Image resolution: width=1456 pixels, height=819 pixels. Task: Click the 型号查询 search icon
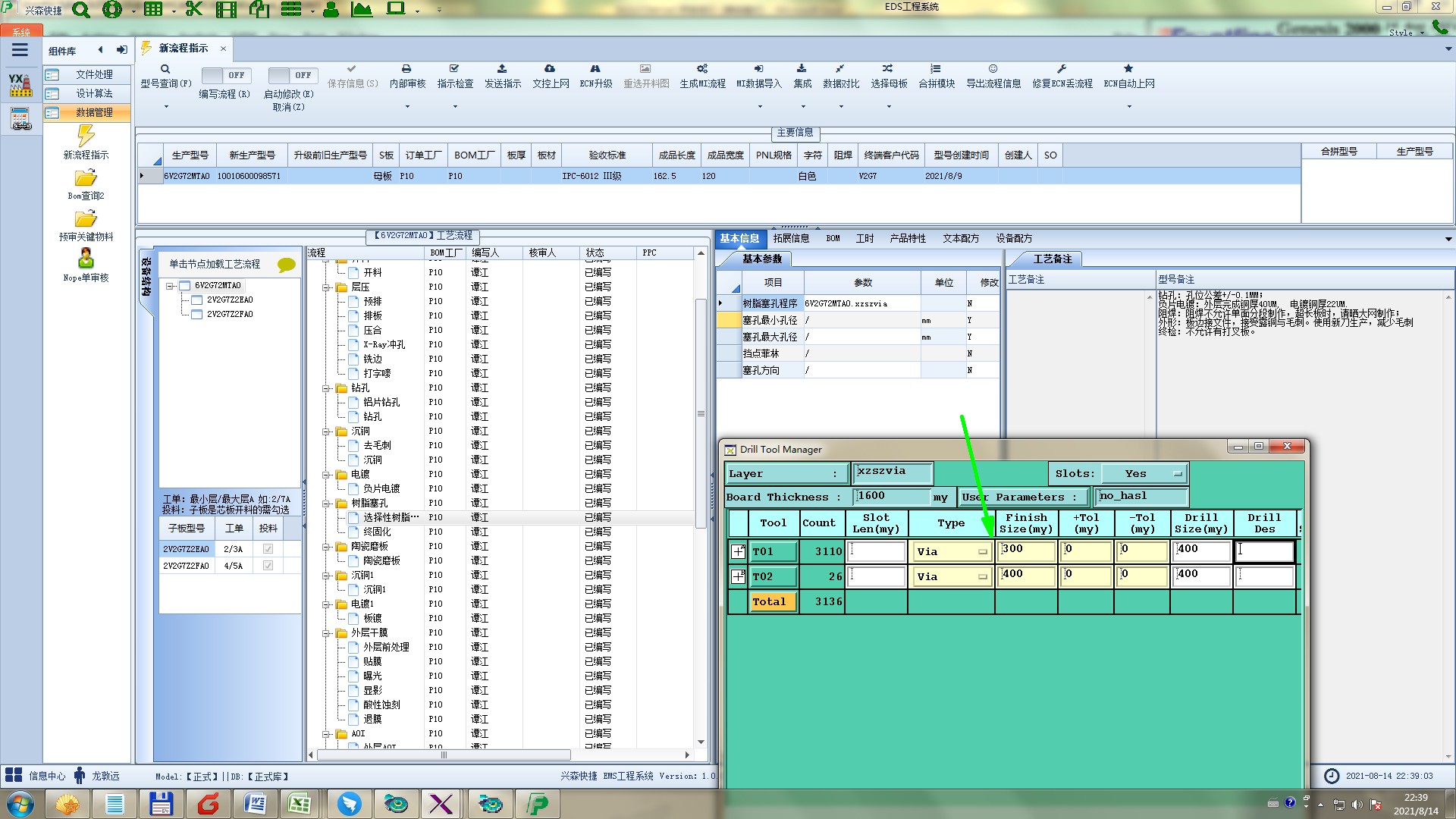(x=165, y=69)
